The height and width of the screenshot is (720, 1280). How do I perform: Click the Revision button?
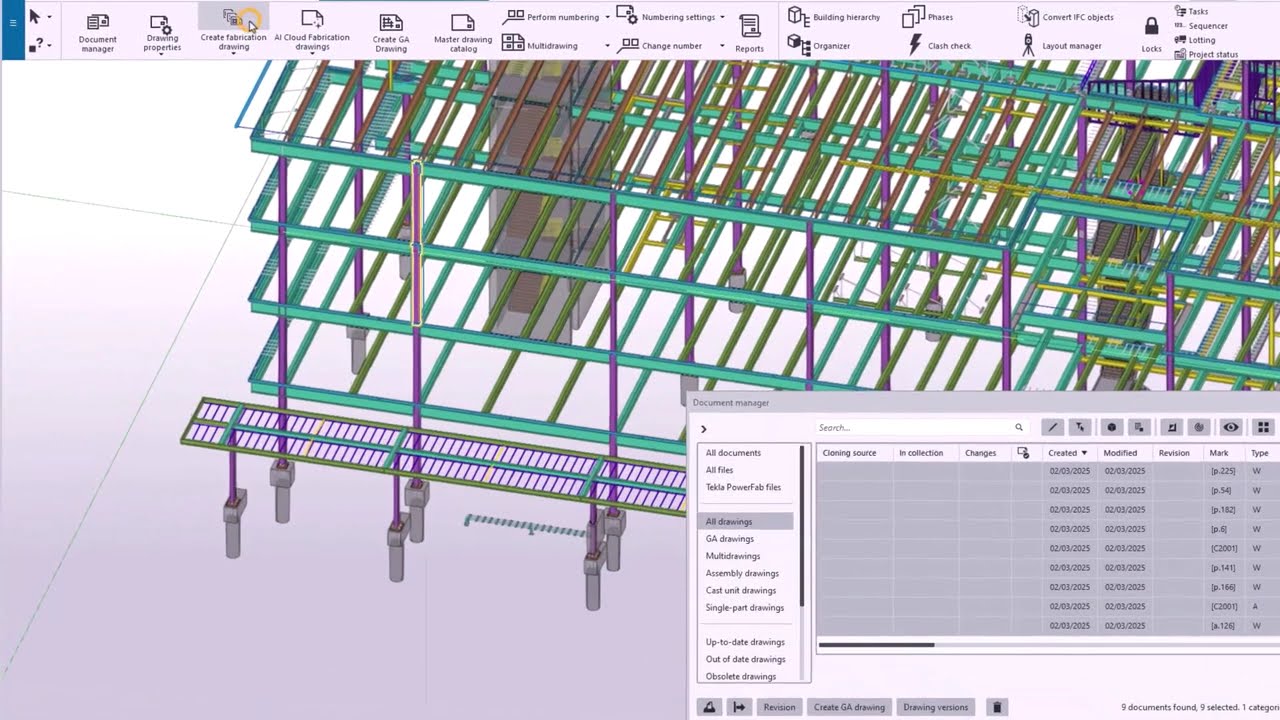click(779, 707)
